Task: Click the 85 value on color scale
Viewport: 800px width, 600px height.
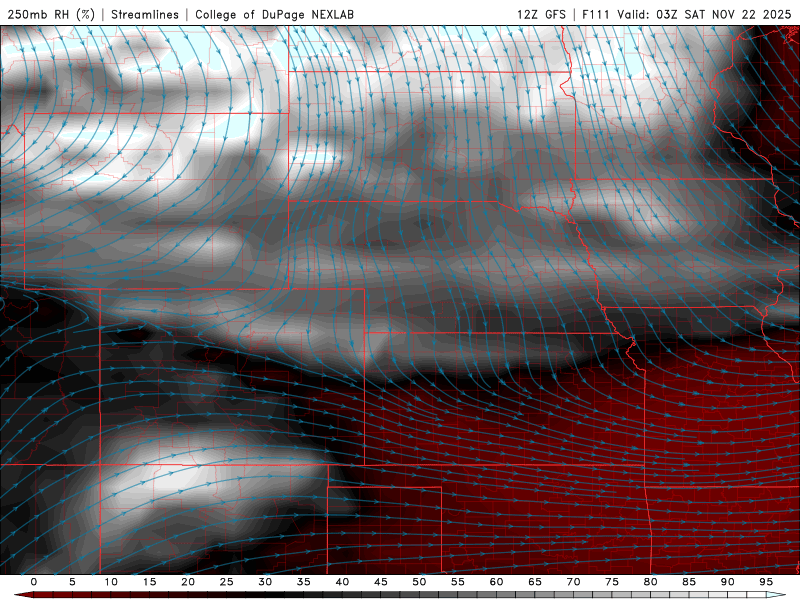Action: pyautogui.click(x=689, y=582)
